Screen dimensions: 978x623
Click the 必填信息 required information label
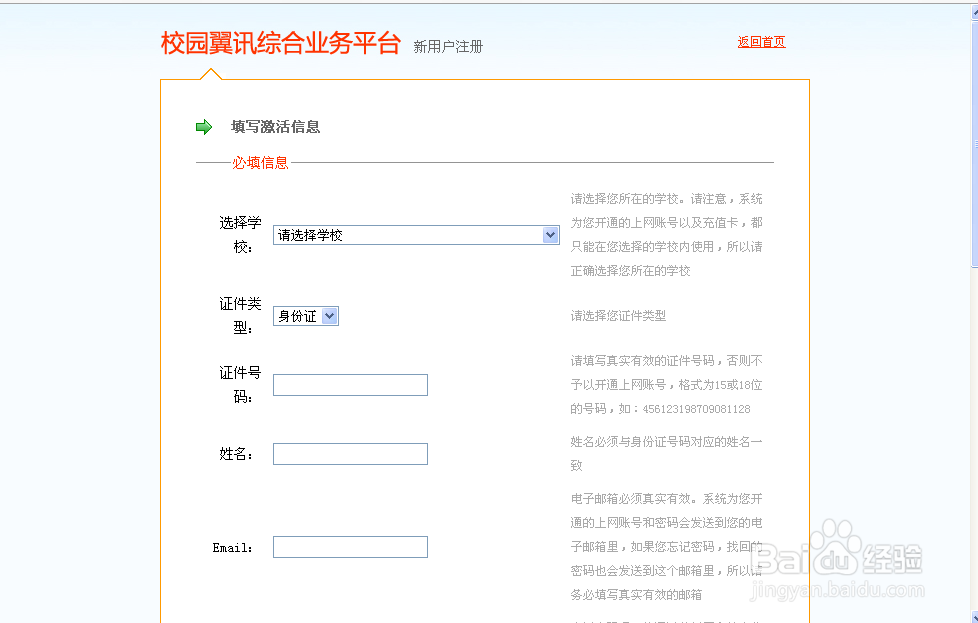pyautogui.click(x=260, y=162)
